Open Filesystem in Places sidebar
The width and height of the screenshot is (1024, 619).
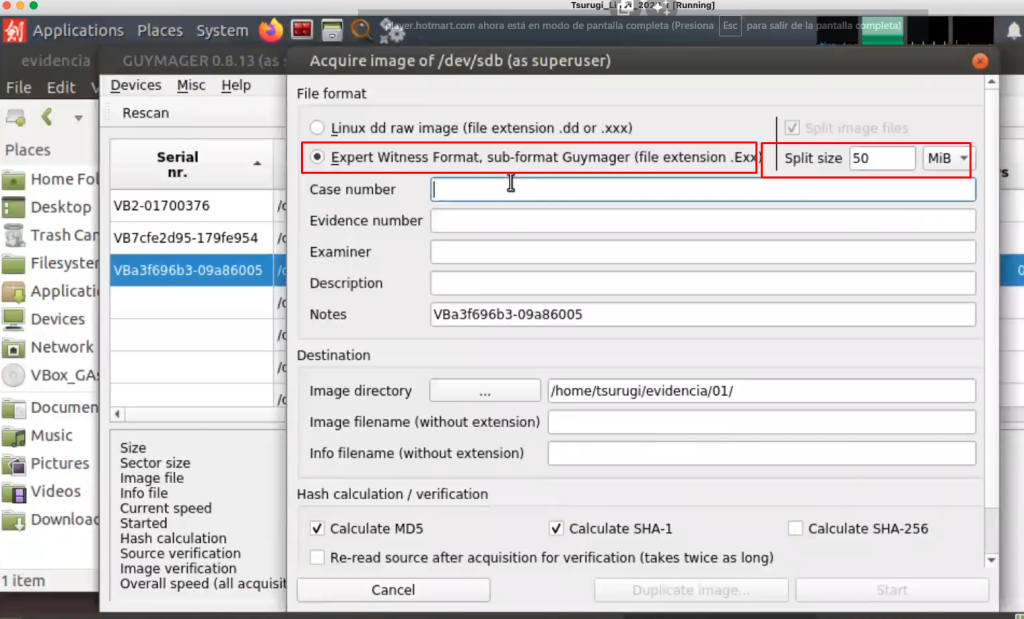(x=50, y=263)
